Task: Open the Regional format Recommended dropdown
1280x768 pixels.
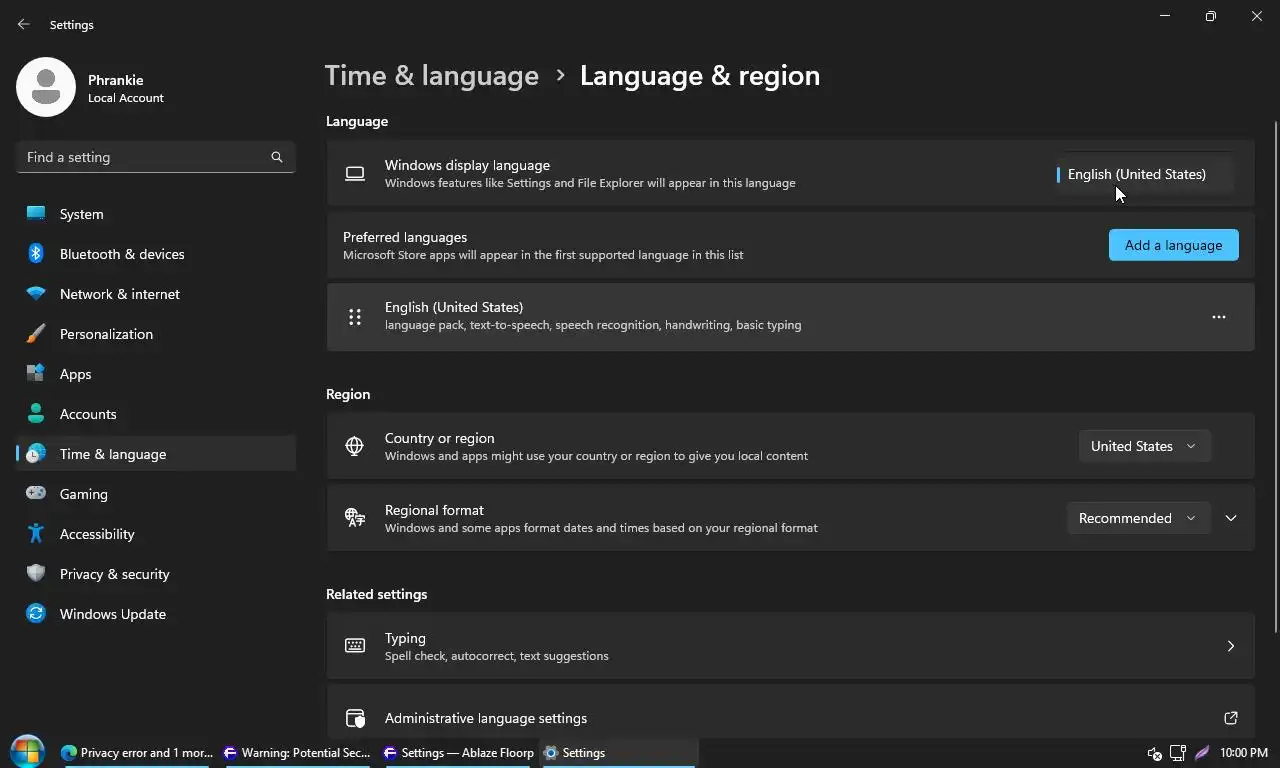Action: click(x=1137, y=518)
